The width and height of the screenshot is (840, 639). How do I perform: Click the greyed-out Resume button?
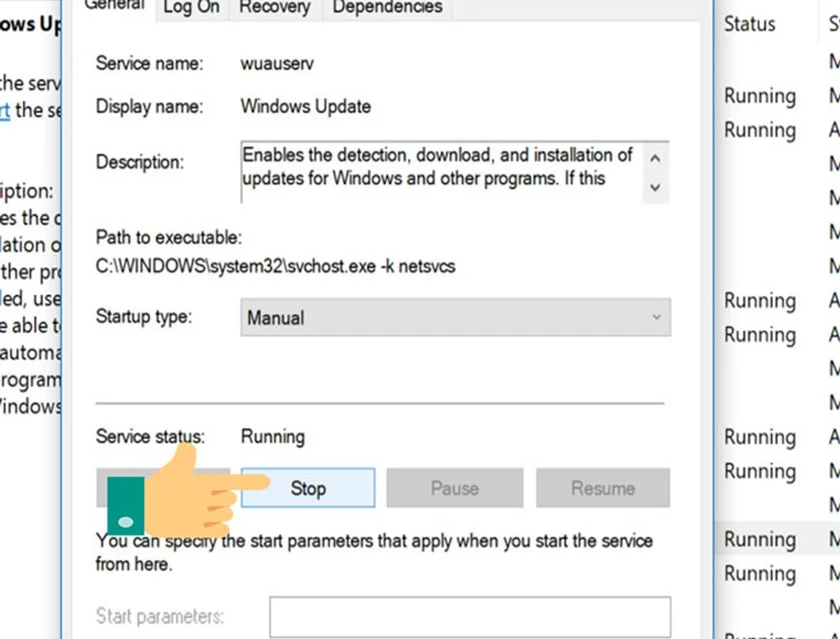click(x=603, y=488)
